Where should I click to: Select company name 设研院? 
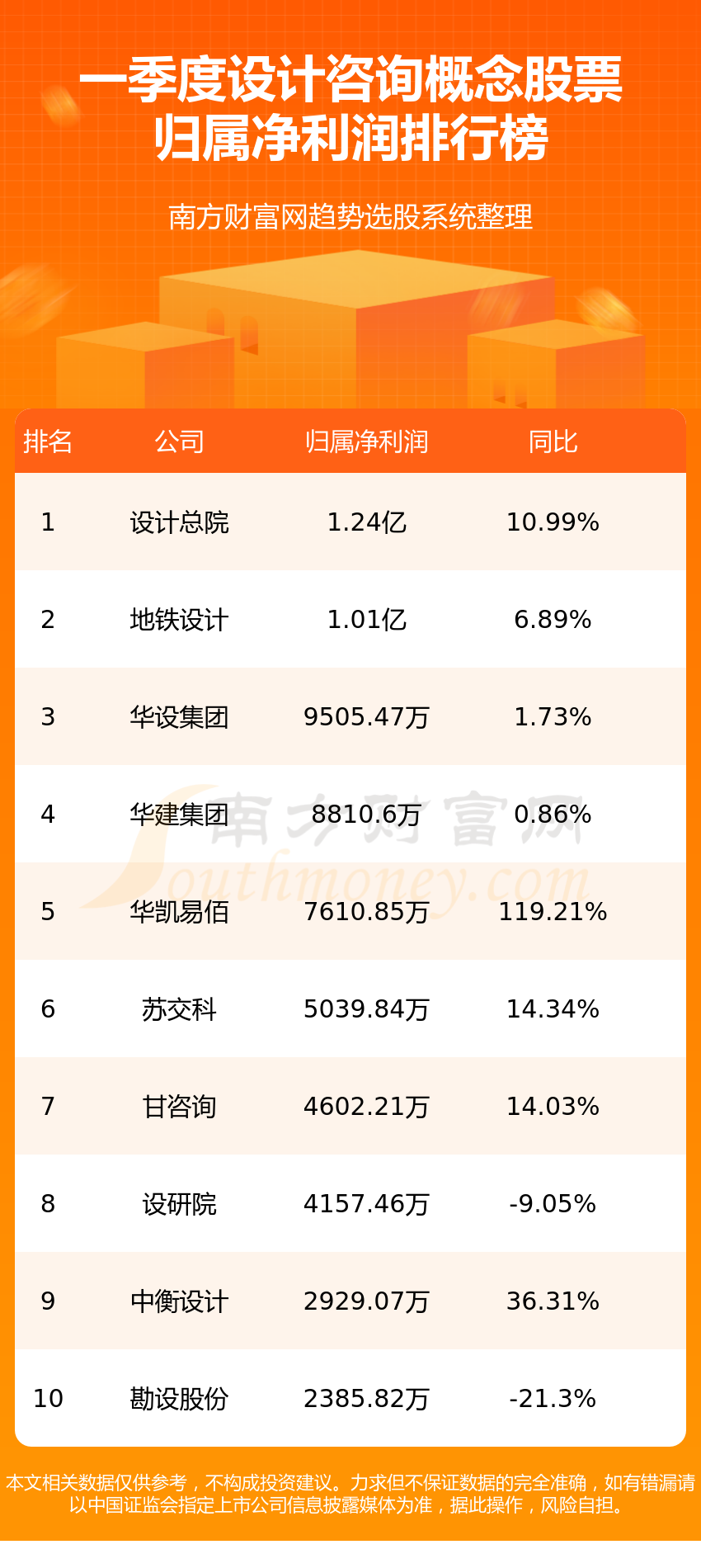pyautogui.click(x=179, y=1204)
